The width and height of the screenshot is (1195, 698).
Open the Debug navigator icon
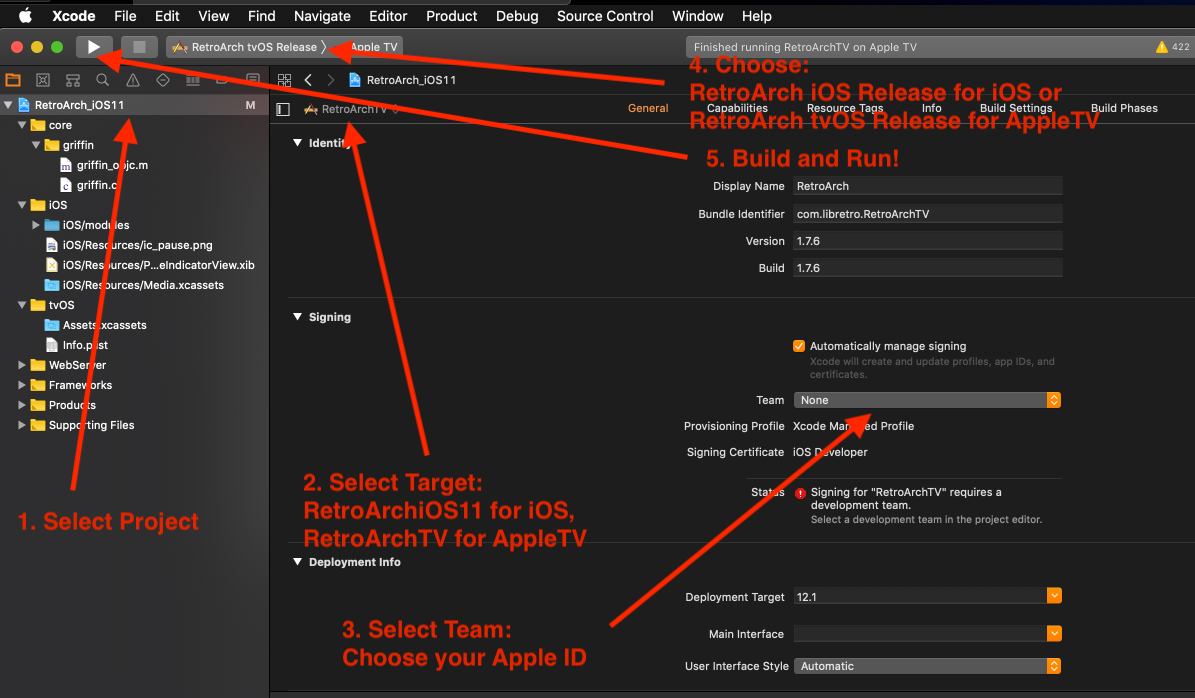[193, 80]
